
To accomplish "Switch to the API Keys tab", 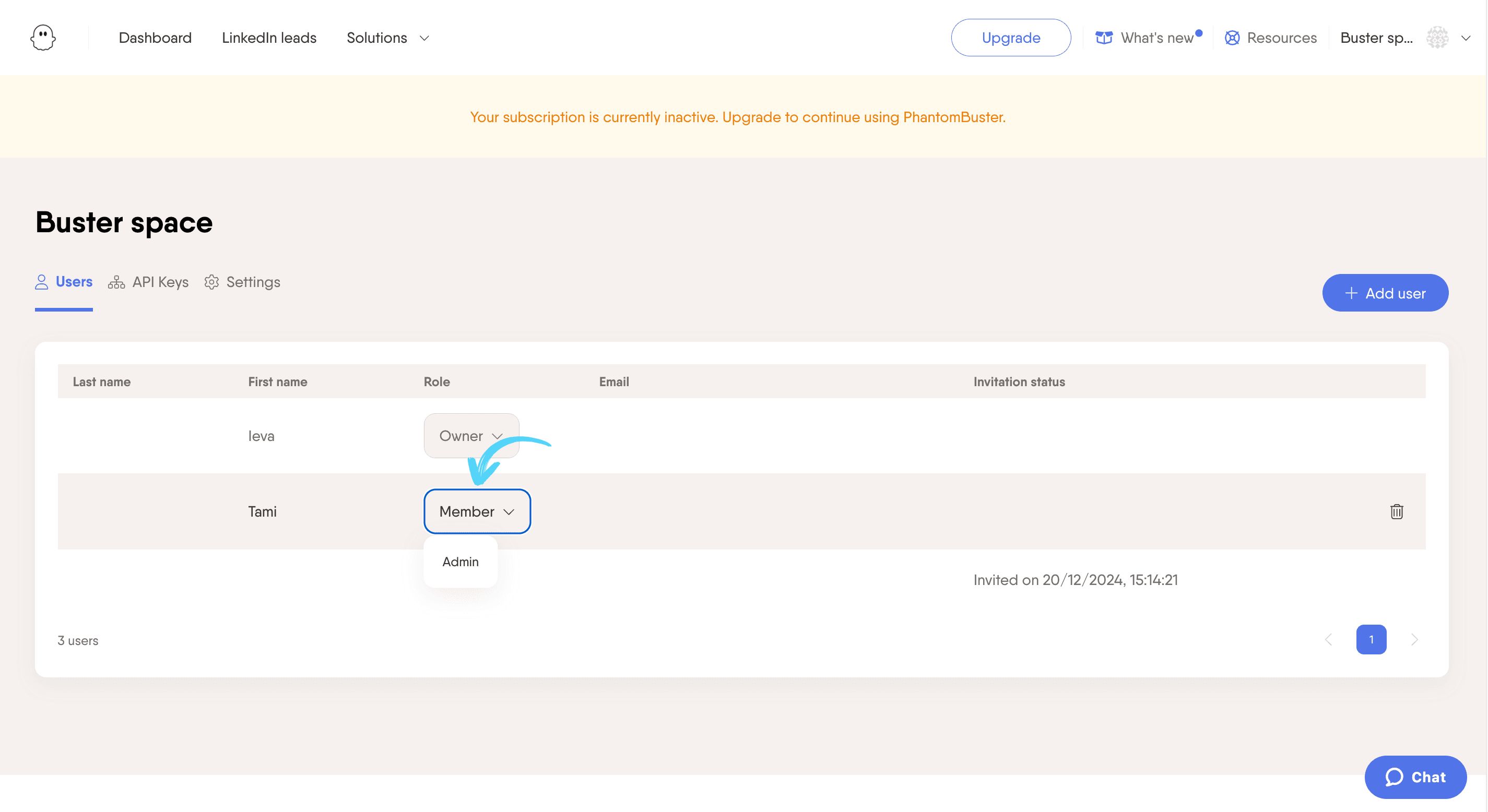I will pos(148,282).
